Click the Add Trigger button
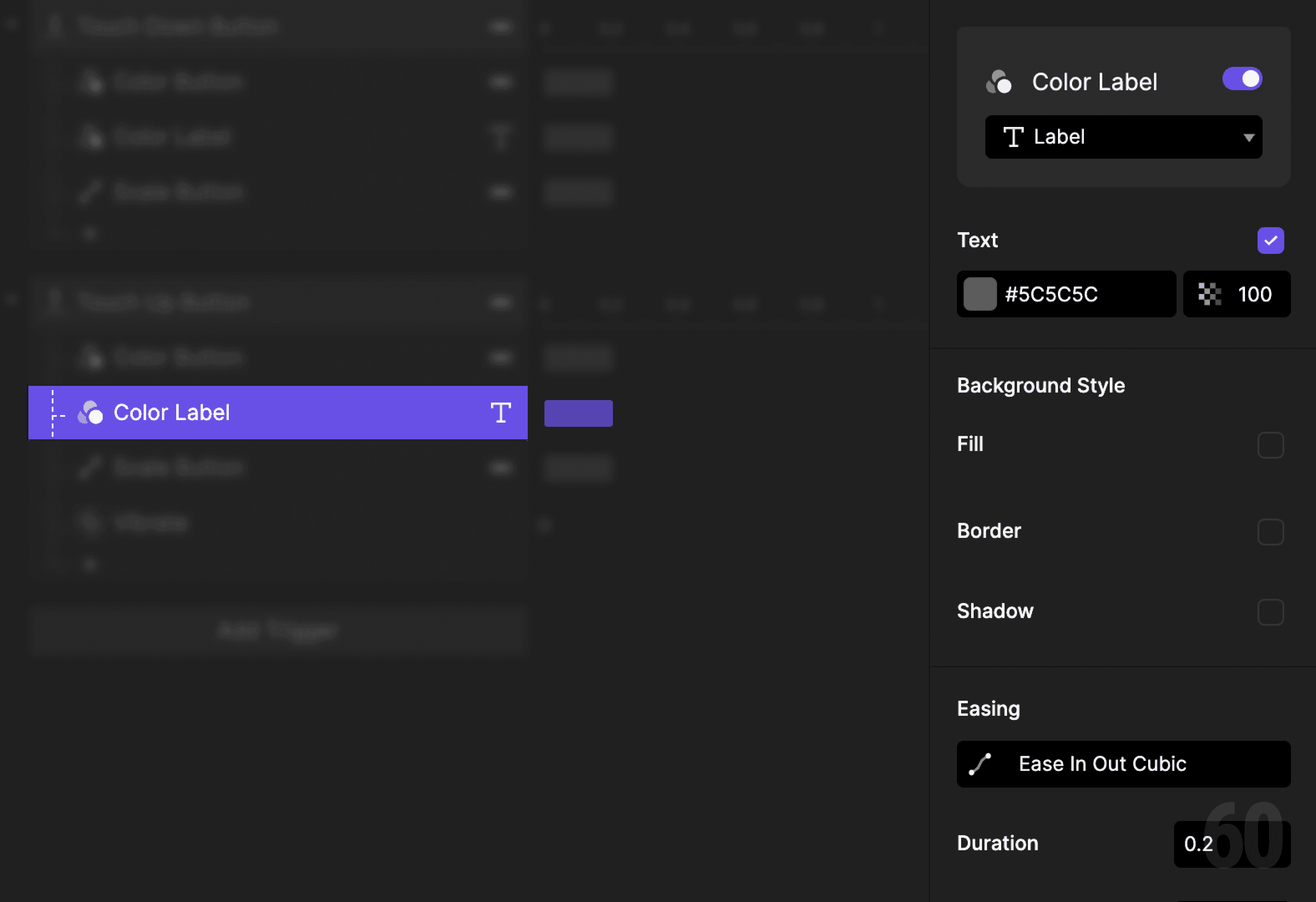 point(278,630)
